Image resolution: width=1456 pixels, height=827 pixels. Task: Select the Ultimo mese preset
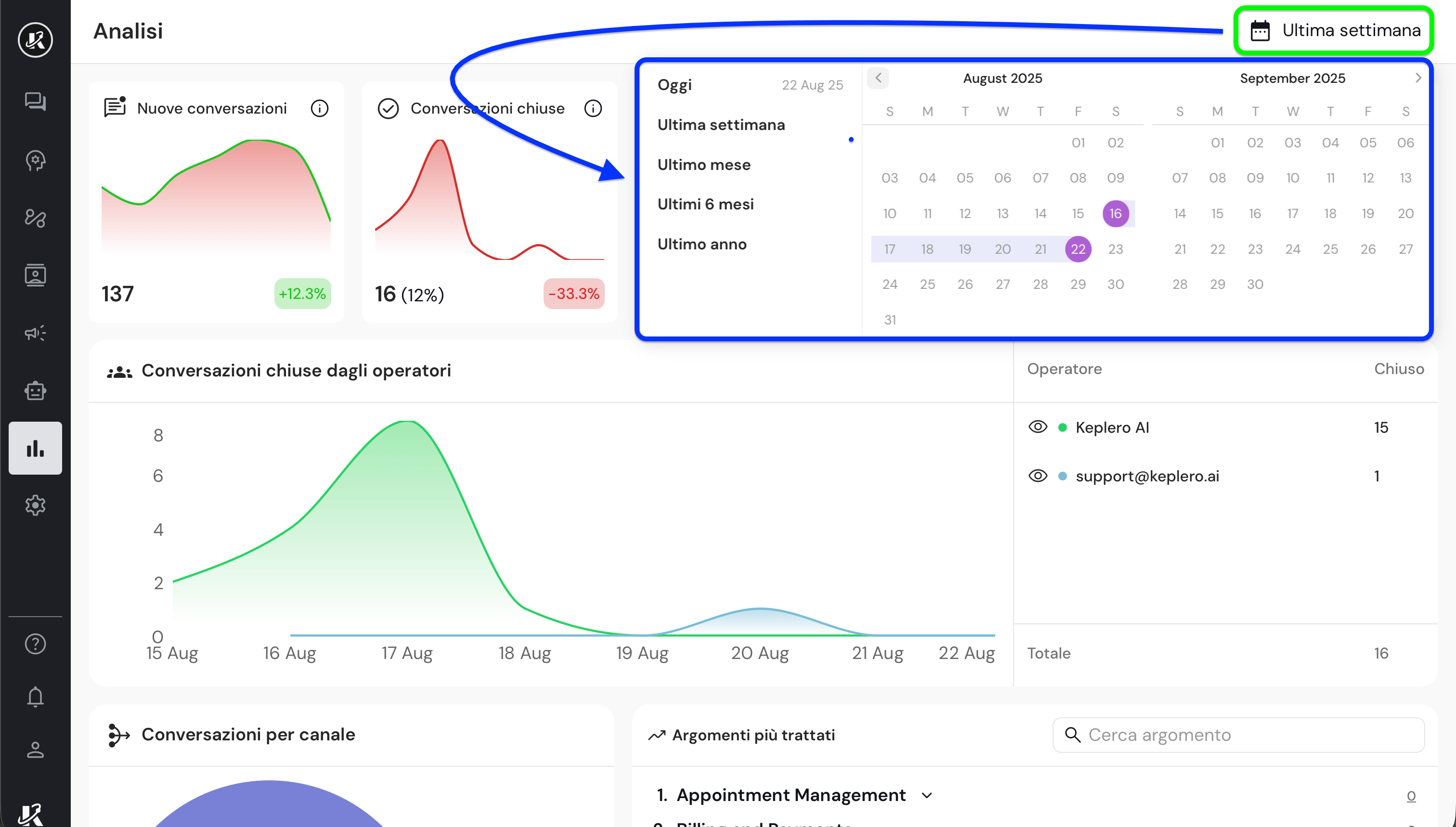pyautogui.click(x=704, y=165)
